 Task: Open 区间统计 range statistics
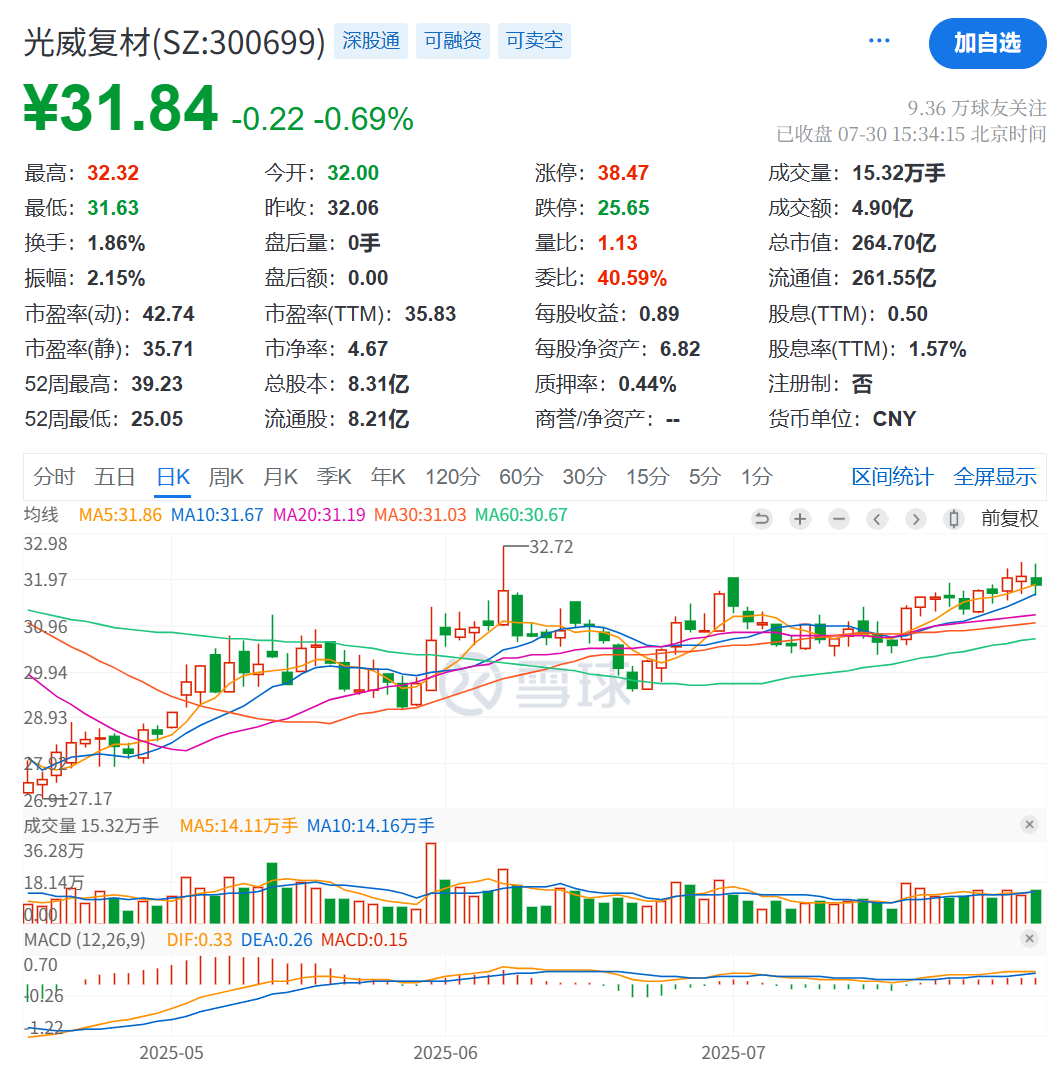tap(892, 477)
